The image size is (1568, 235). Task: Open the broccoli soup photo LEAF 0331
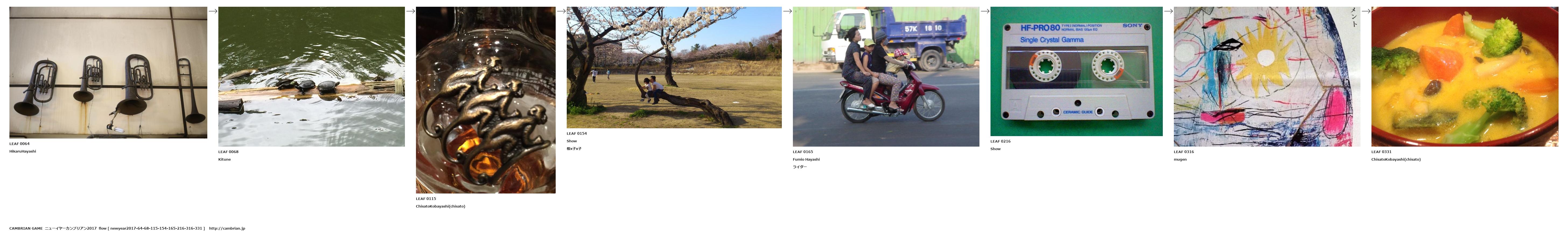click(1465, 77)
